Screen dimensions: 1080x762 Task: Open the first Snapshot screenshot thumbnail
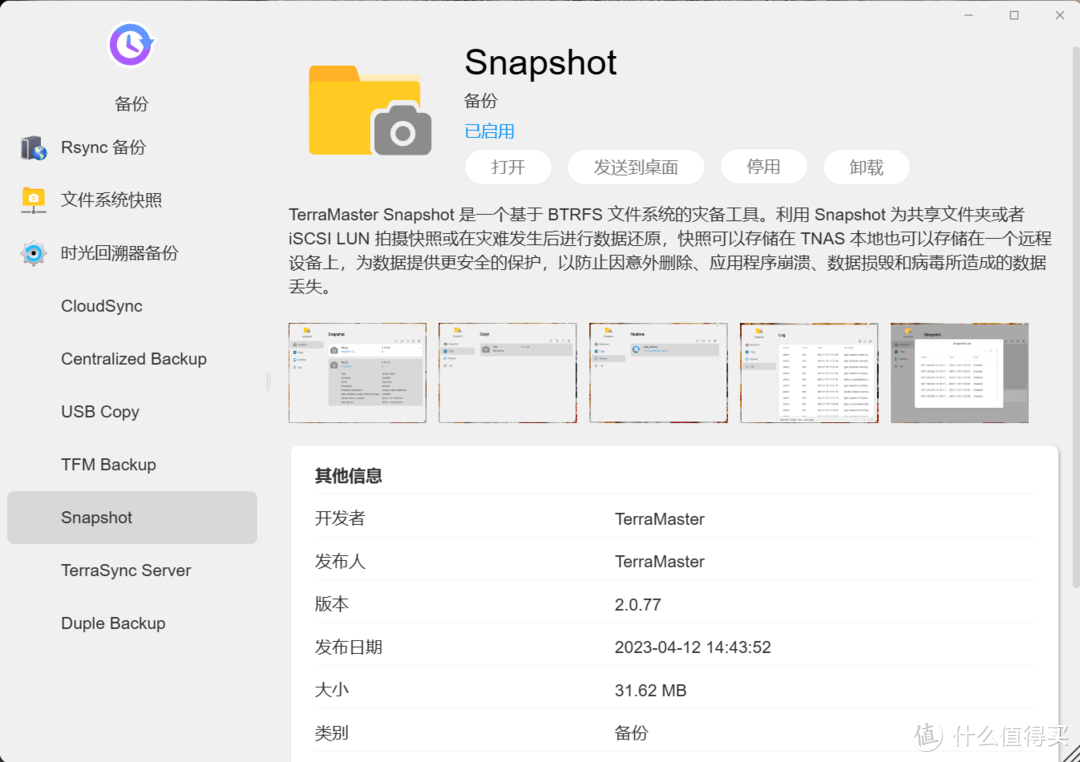357,373
